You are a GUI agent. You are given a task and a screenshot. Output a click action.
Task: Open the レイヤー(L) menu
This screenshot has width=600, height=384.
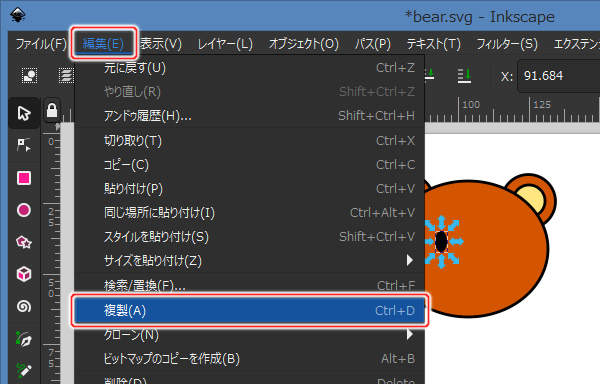225,44
